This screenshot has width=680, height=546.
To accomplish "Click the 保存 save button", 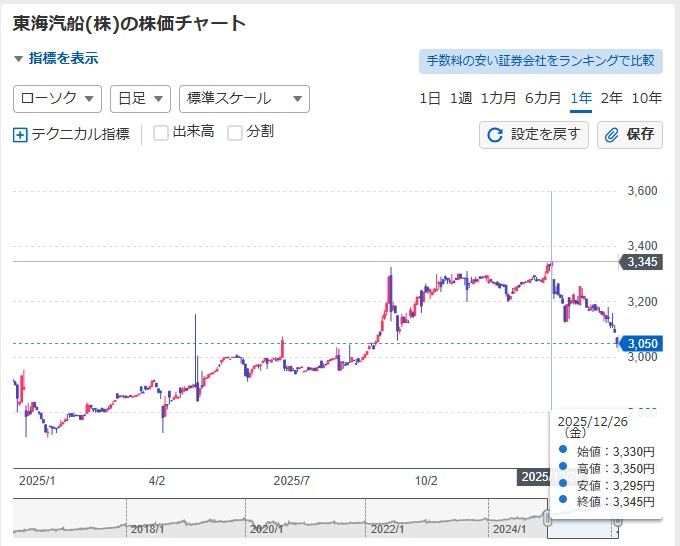I will (630, 135).
